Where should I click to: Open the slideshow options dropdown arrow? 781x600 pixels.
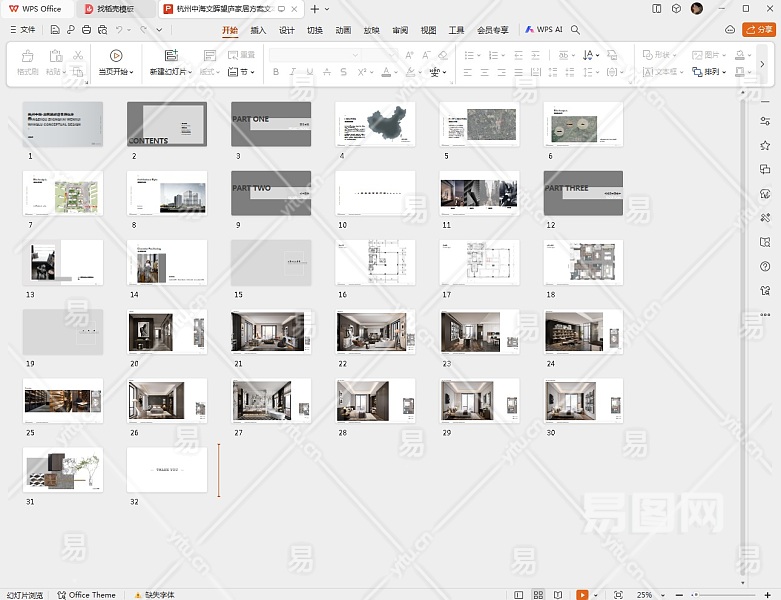pos(597,594)
